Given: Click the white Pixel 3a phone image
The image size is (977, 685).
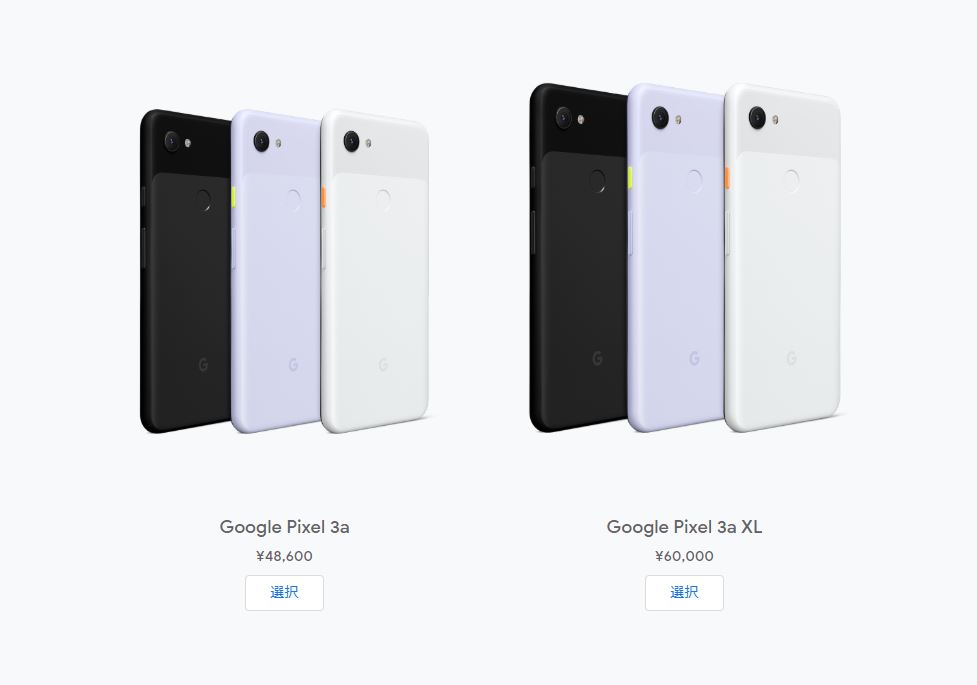Looking at the screenshot, I should [375, 271].
